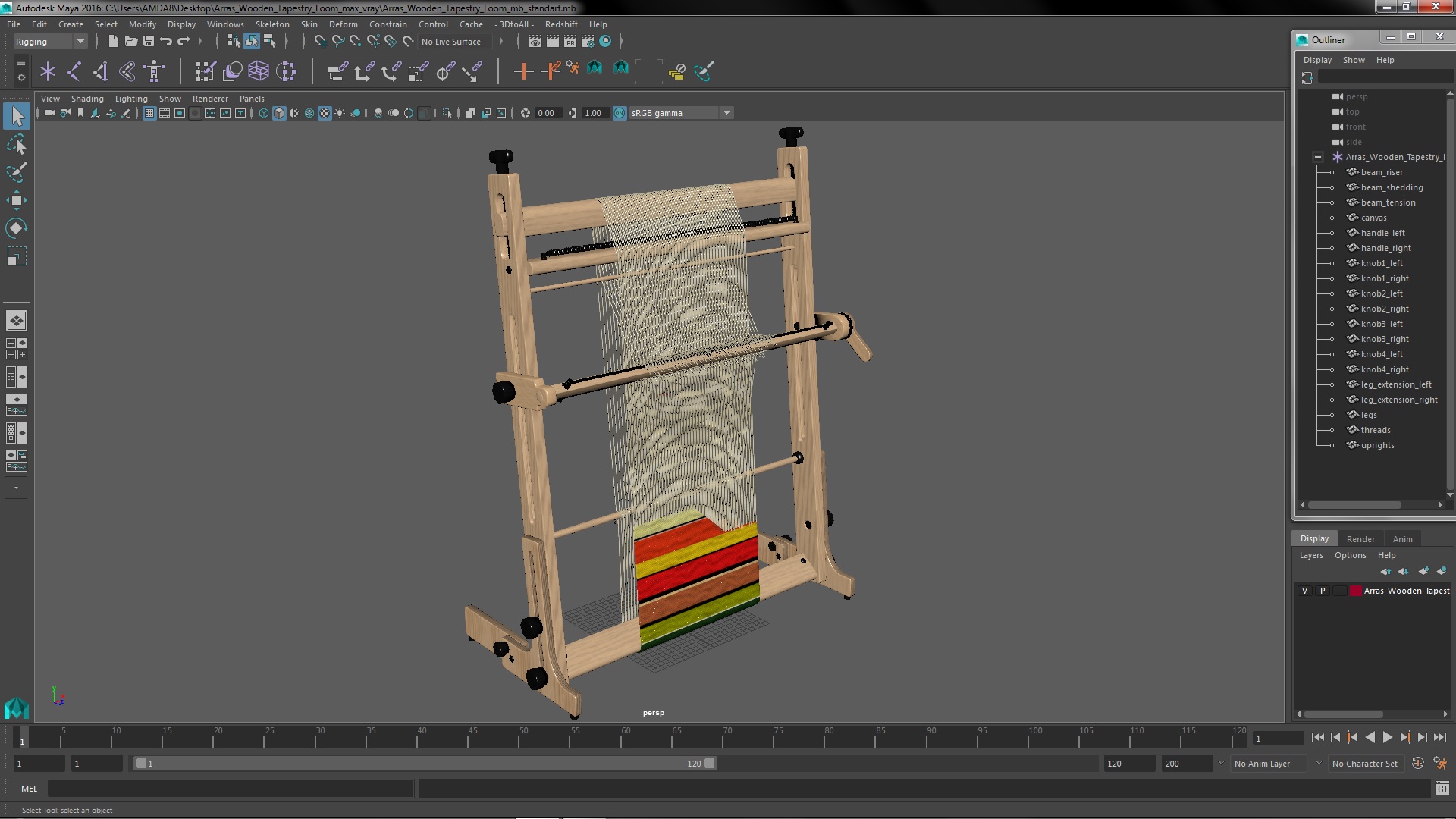Viewport: 1456px width, 819px height.
Task: Step forward one frame
Action: pyautogui.click(x=1423, y=737)
